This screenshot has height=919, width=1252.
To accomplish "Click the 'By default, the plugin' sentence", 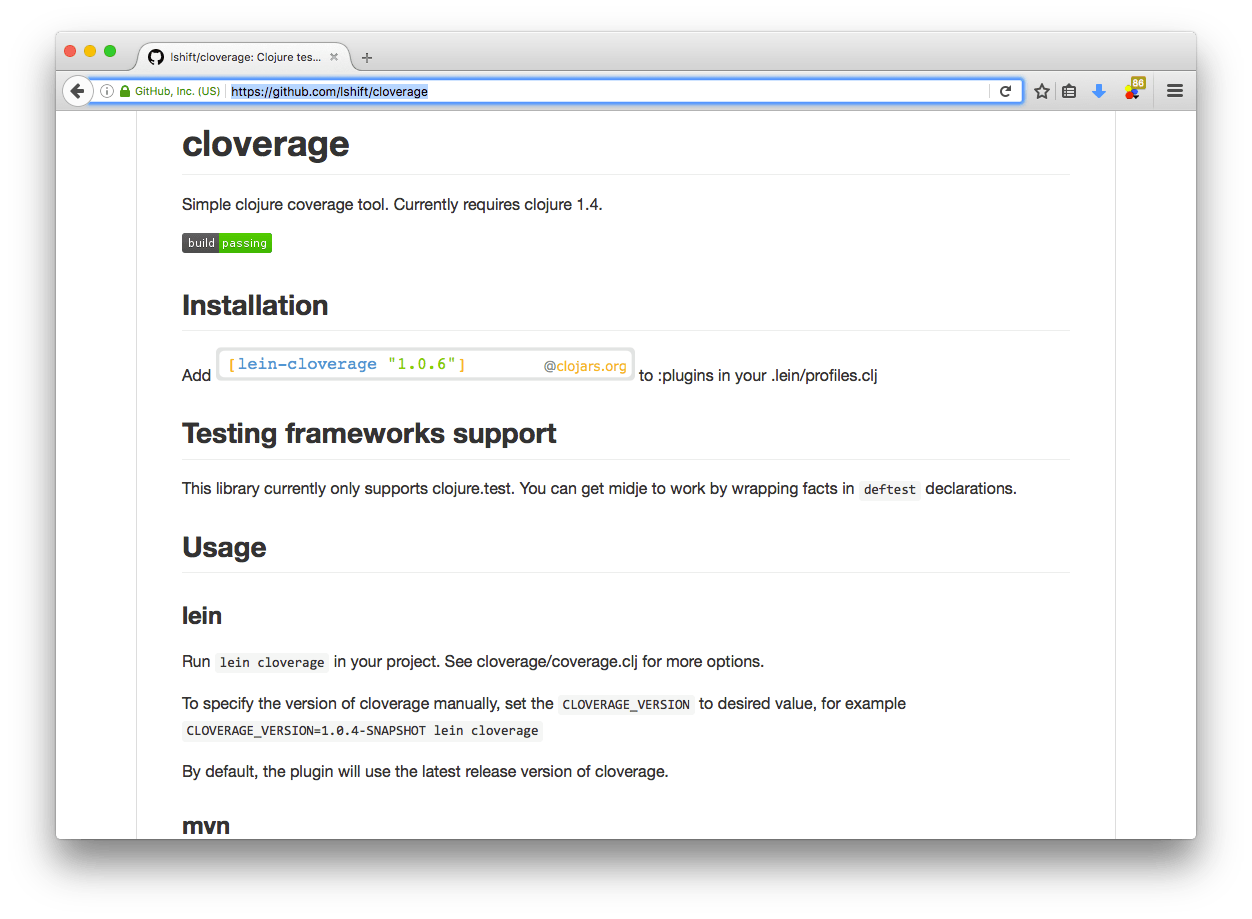I will pyautogui.click(x=425, y=771).
